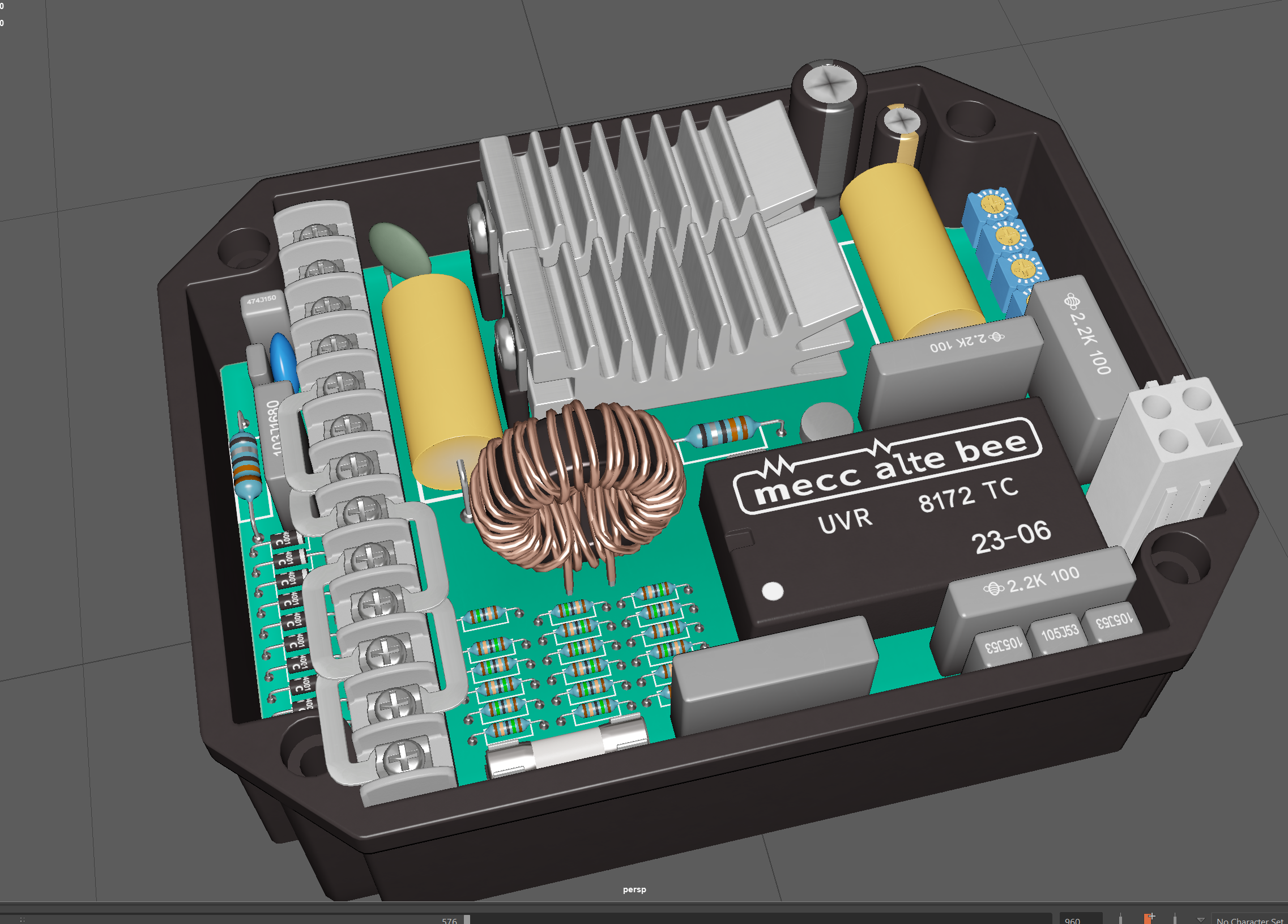Click the orange plus icon beside the 960 field
Screen dimensions: 1288x924
tap(1149, 918)
